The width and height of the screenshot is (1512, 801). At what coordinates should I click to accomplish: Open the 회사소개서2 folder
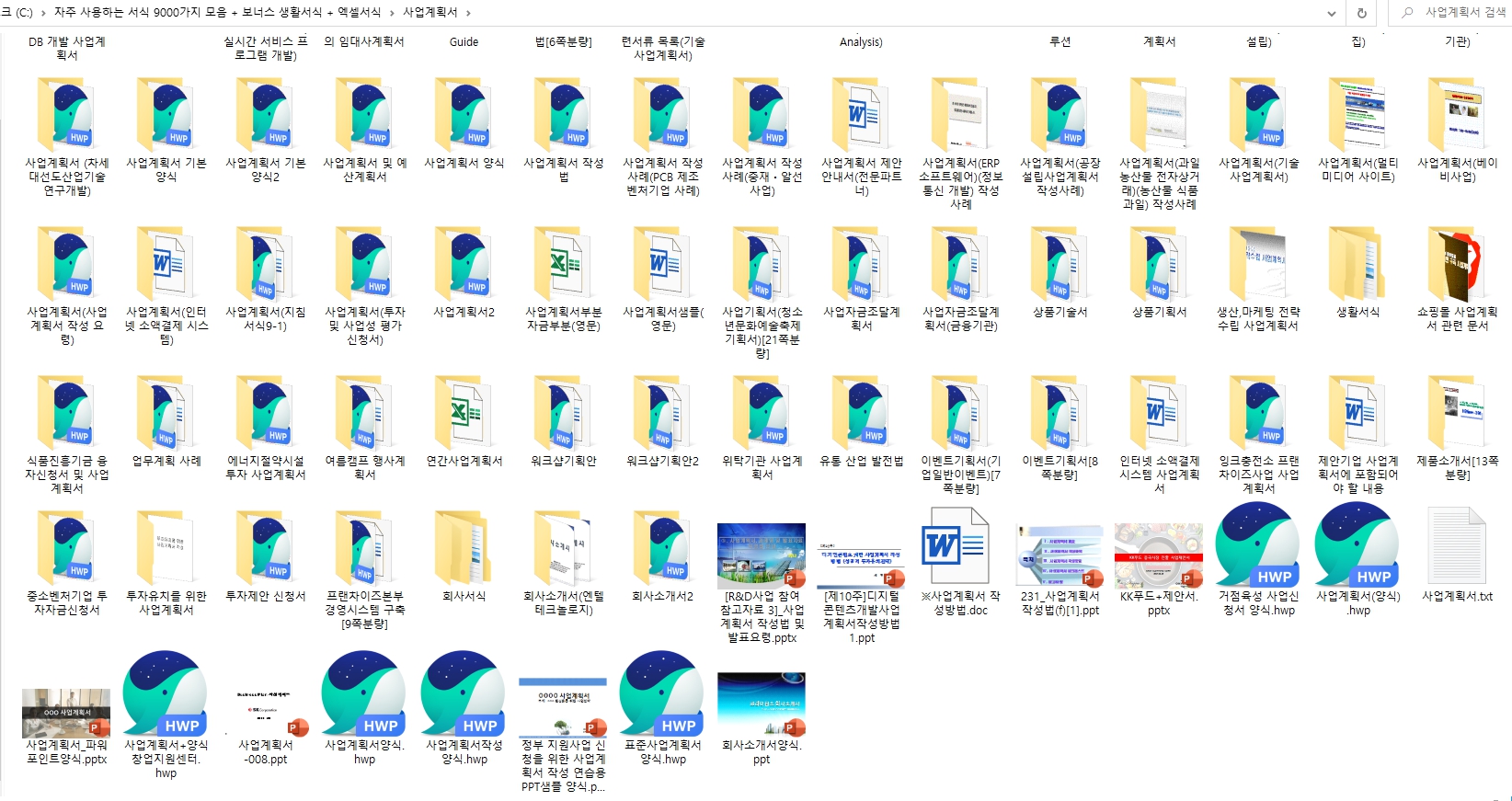662,548
